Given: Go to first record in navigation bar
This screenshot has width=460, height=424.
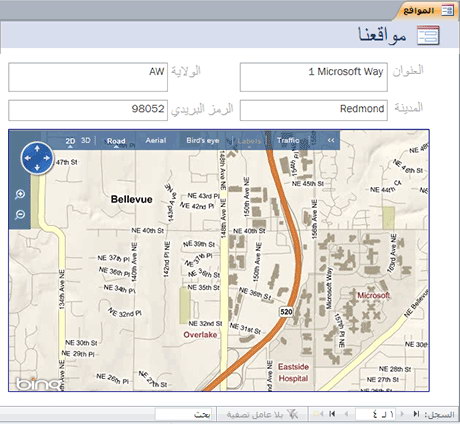Looking at the screenshot, I should pos(416,414).
